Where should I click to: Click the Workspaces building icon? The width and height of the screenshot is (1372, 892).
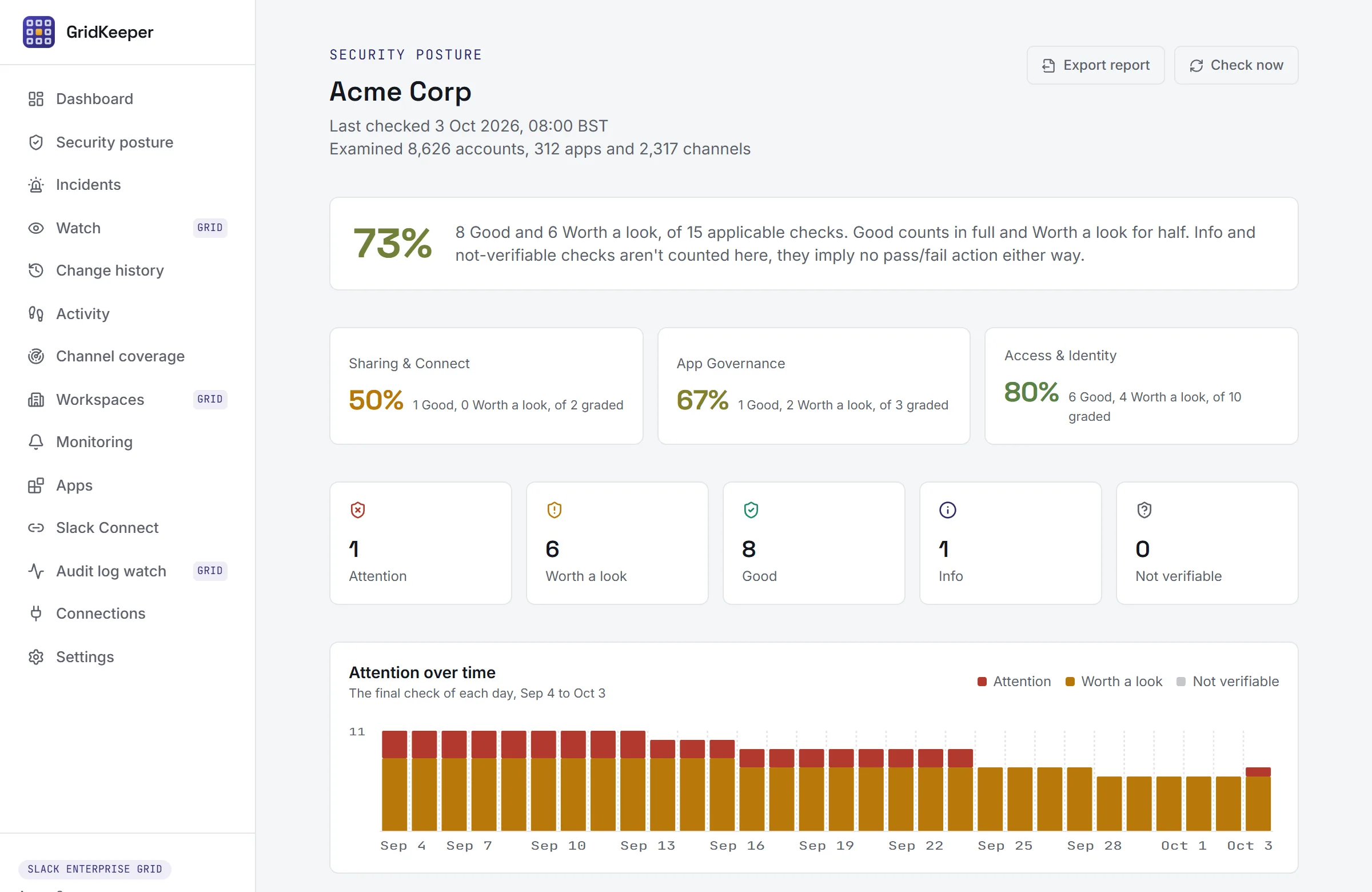[x=36, y=400]
